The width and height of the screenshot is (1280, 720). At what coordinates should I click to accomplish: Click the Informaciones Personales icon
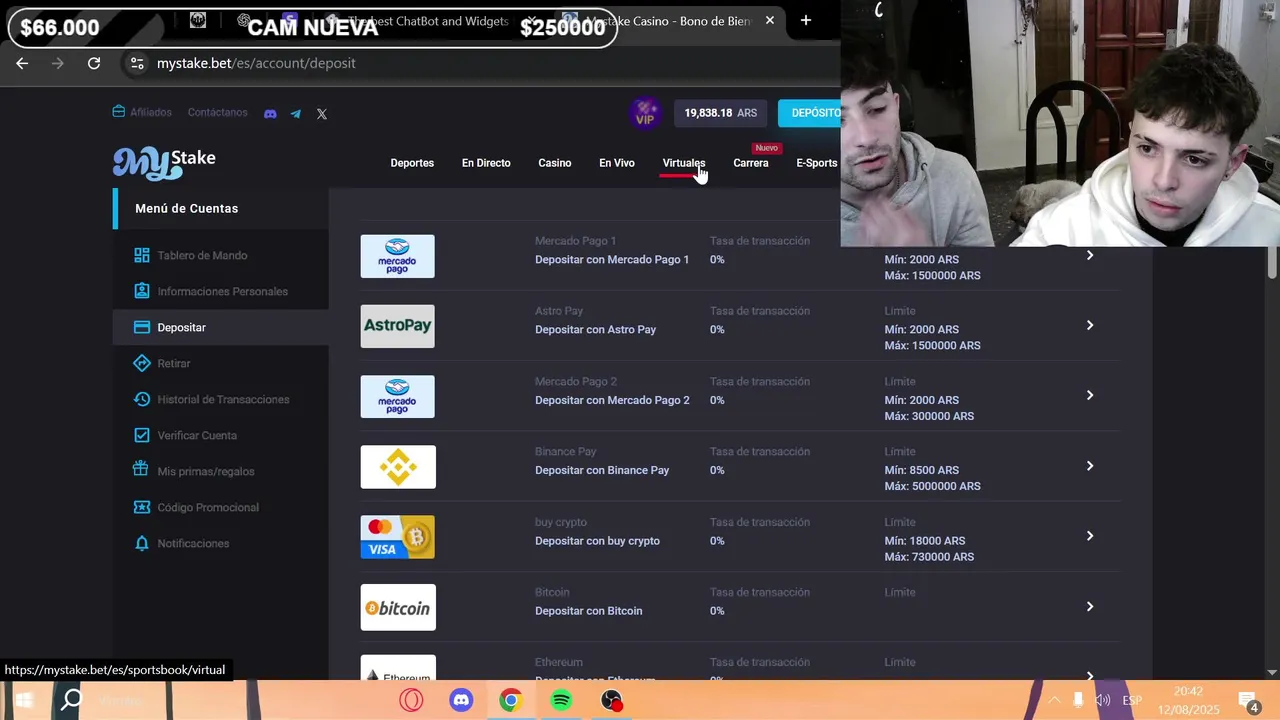coord(141,291)
